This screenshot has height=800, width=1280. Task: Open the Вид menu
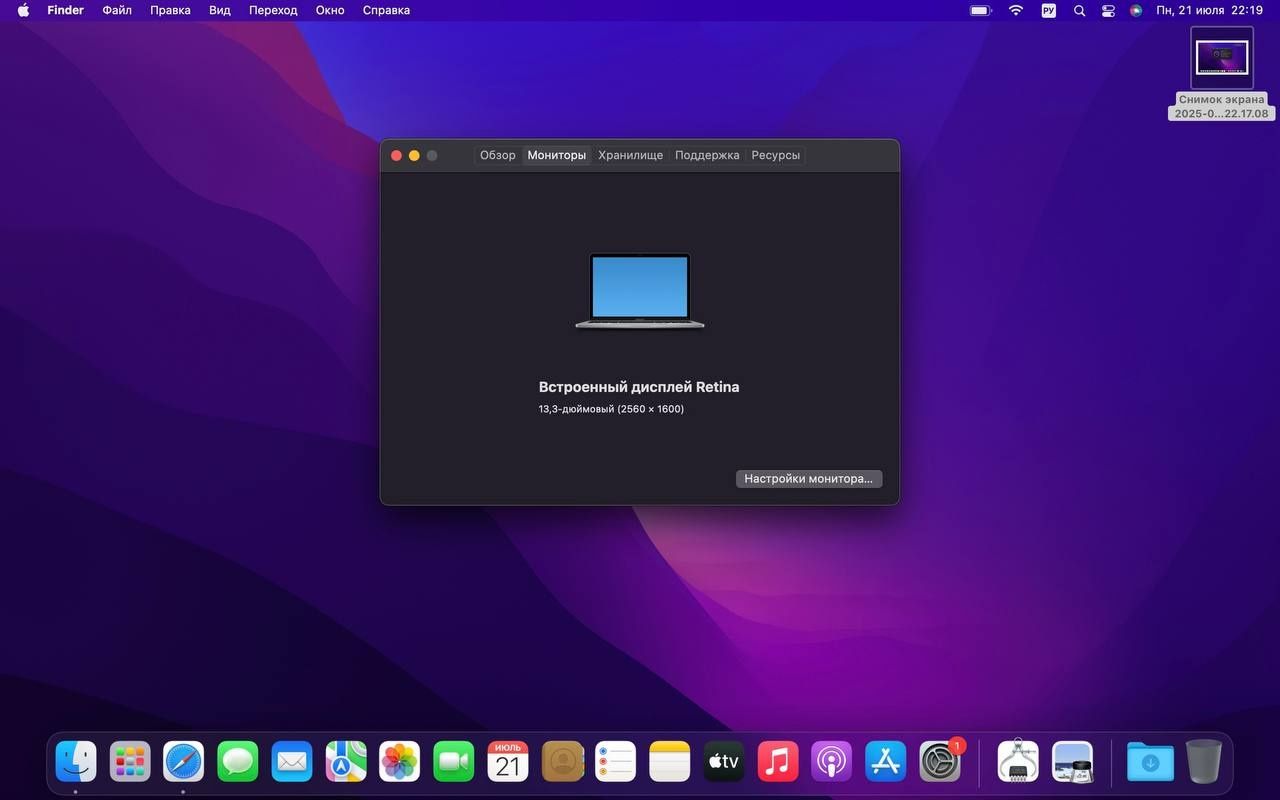(x=220, y=10)
